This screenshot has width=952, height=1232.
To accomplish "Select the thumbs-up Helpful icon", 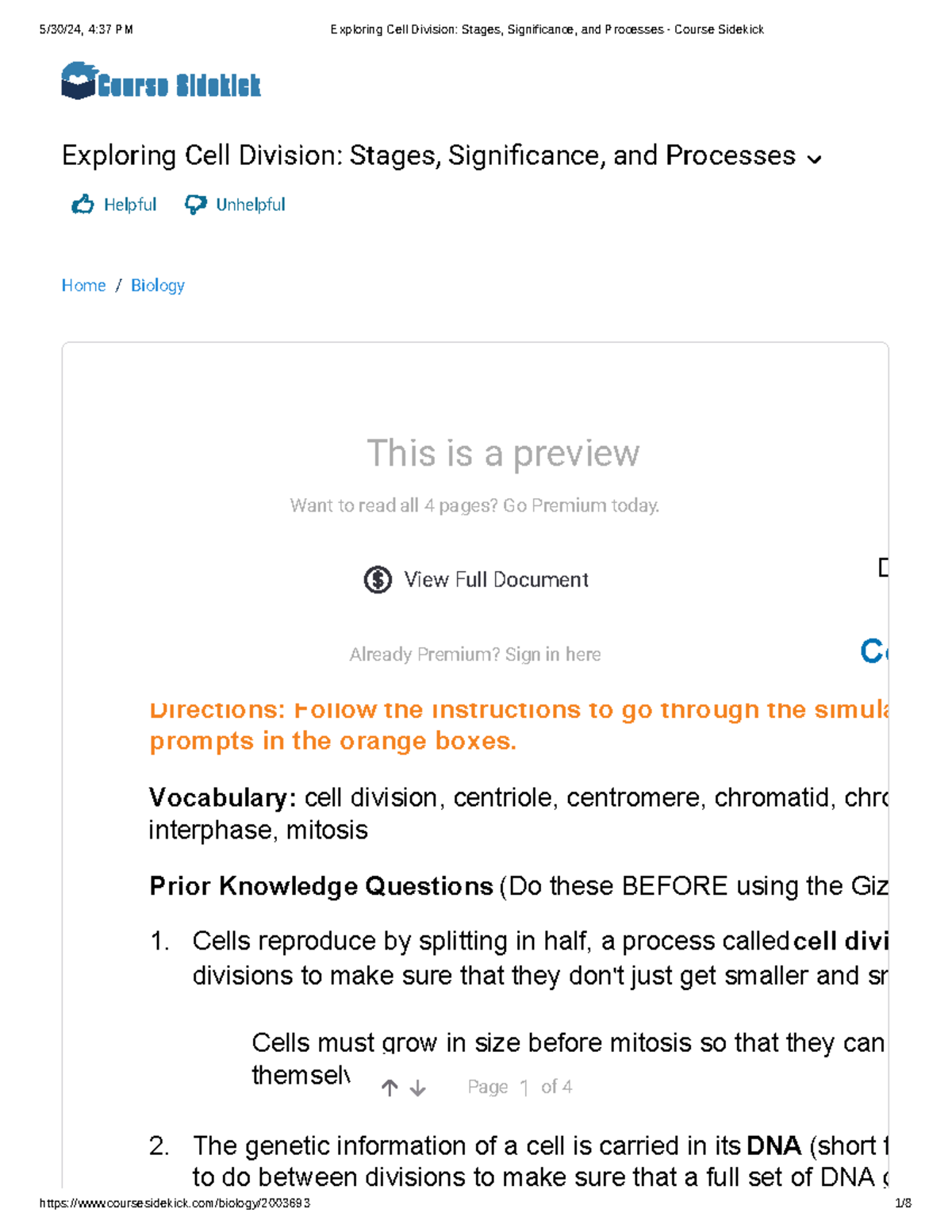I will click(83, 204).
